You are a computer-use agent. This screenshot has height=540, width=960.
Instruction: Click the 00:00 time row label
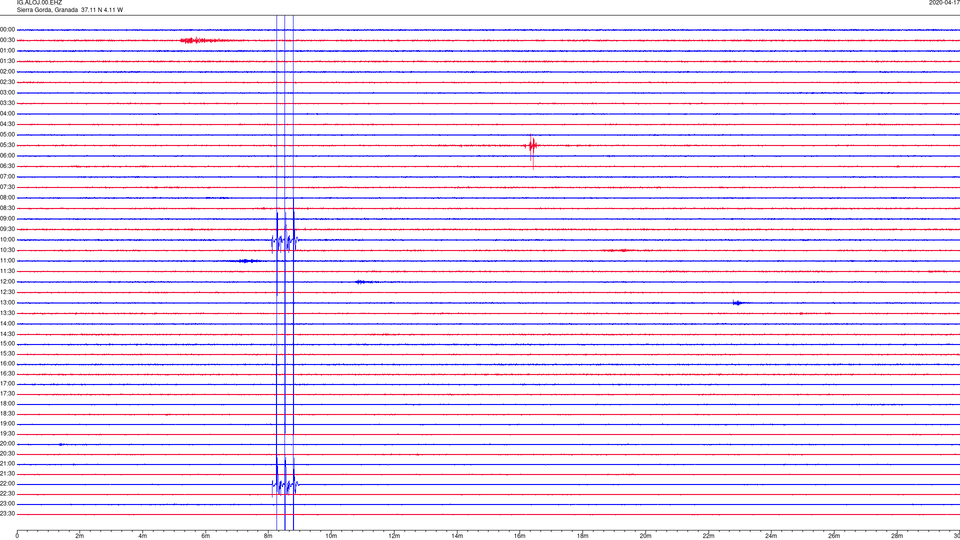[x=7, y=29]
